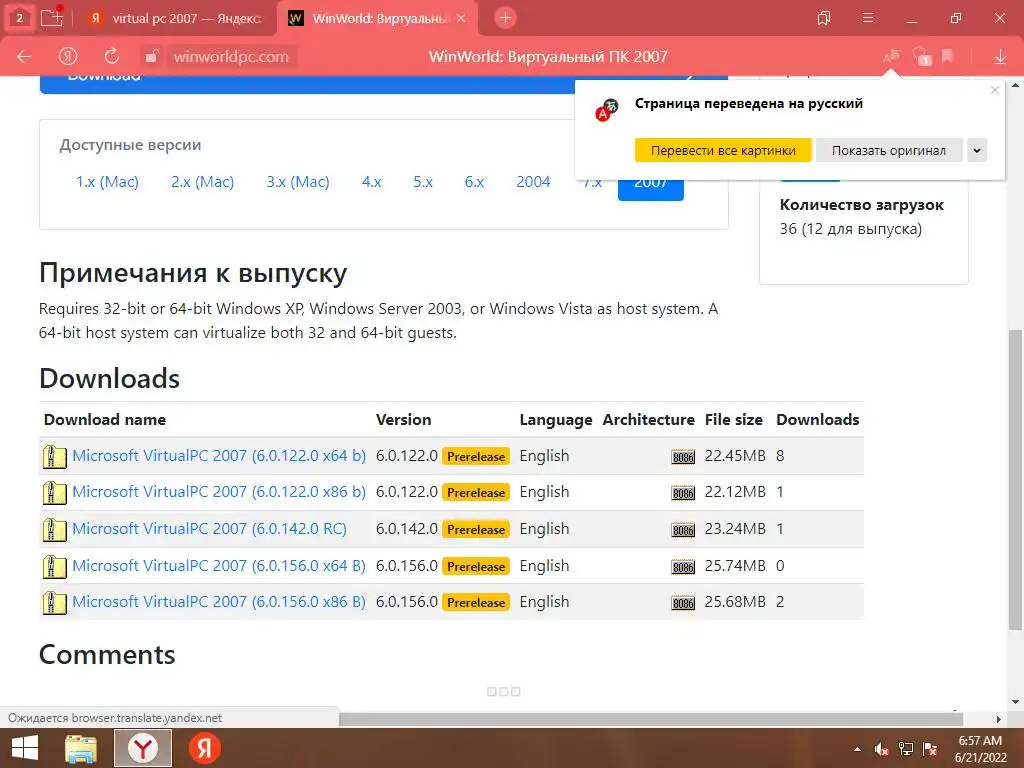Select version 3.x (Mac)
The image size is (1024, 768).
(x=298, y=182)
